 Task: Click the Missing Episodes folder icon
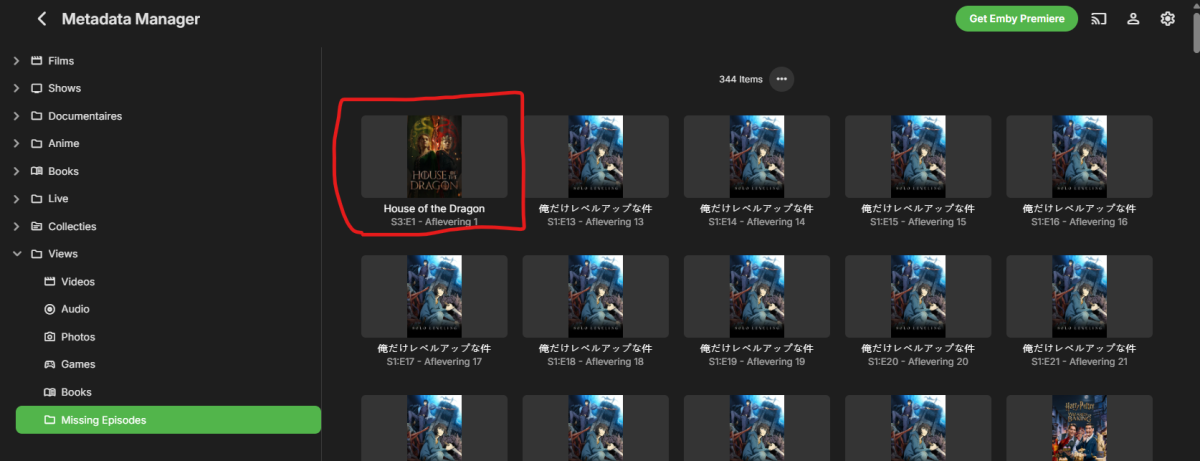pos(50,420)
